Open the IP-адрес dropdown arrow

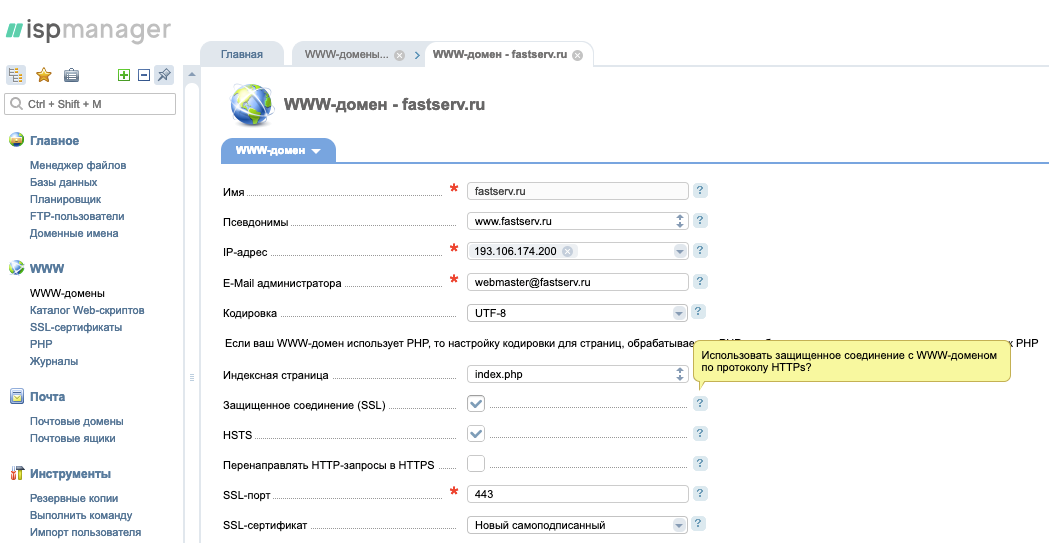(x=679, y=252)
